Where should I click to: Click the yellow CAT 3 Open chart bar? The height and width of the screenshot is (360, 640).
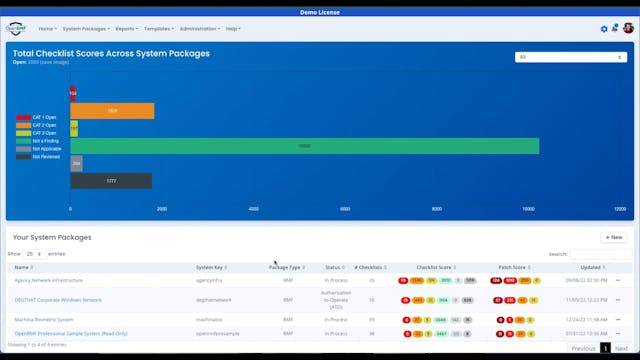(74, 129)
